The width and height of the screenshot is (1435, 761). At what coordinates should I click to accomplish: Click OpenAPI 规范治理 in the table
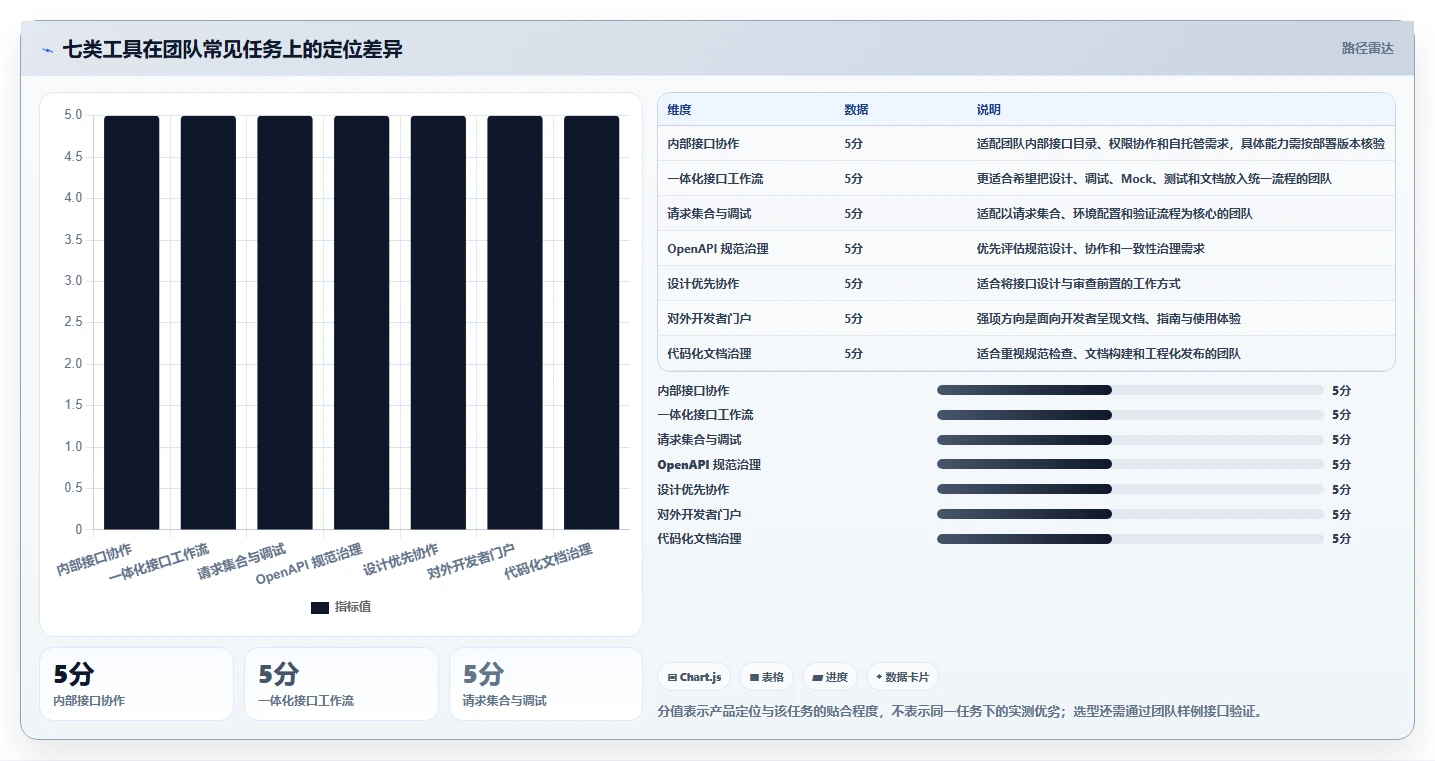(718, 249)
